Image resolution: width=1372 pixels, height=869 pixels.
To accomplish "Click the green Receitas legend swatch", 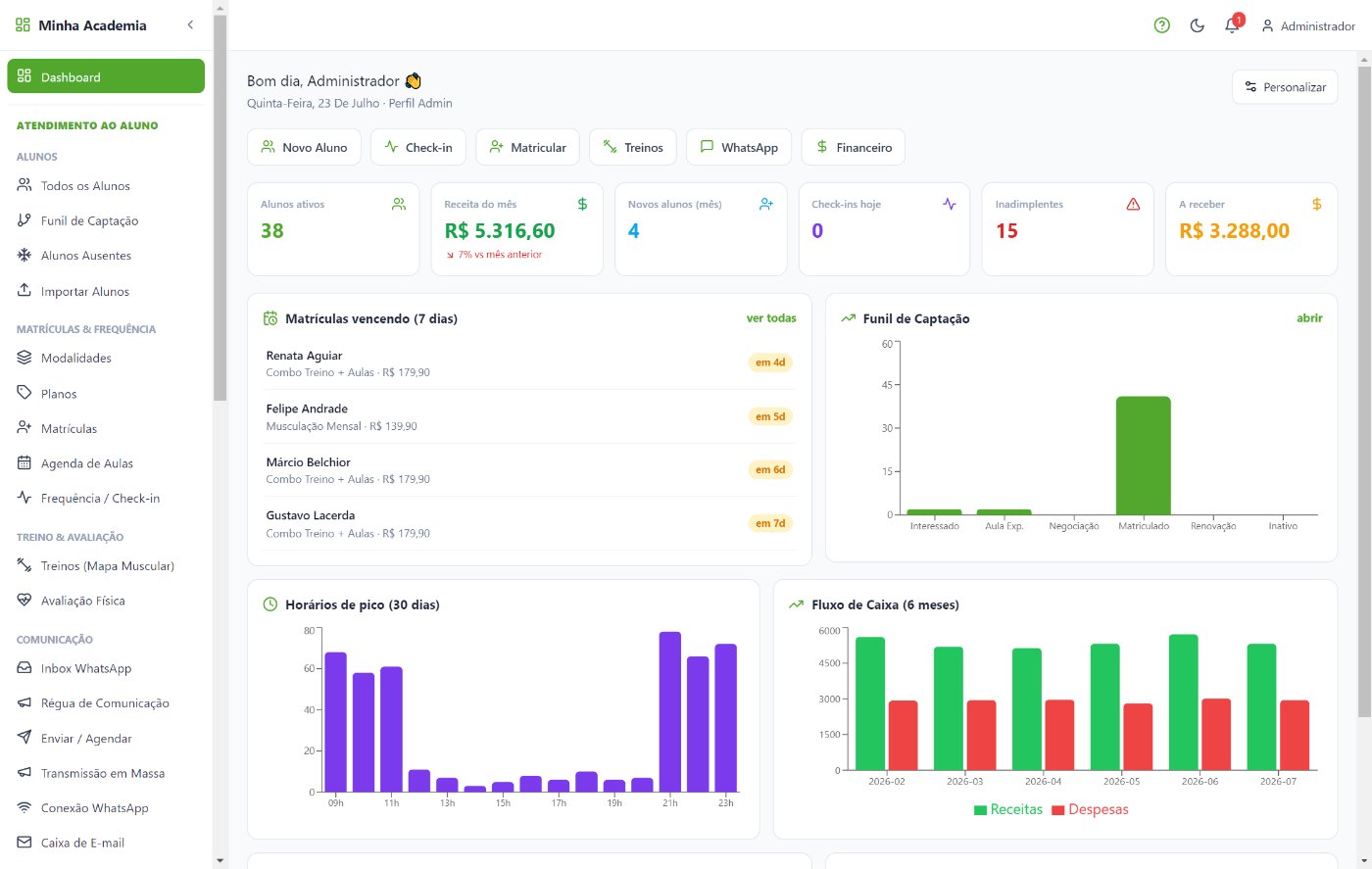I will point(980,810).
